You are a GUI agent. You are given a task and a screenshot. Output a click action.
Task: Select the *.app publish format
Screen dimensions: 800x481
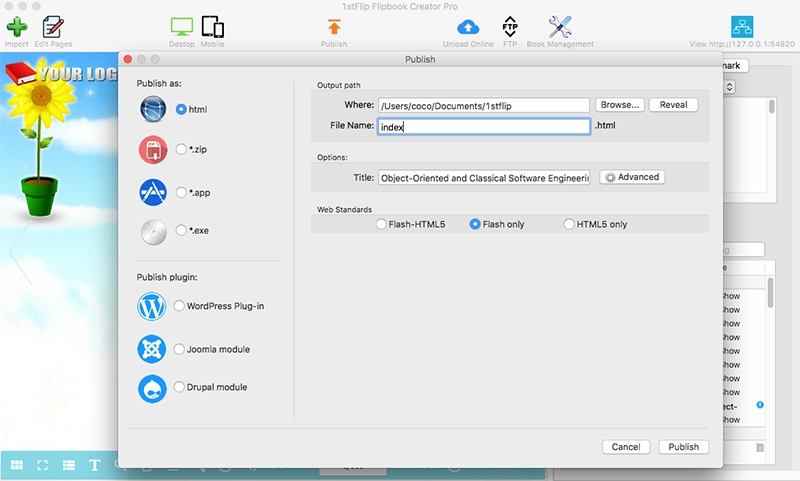tap(181, 190)
